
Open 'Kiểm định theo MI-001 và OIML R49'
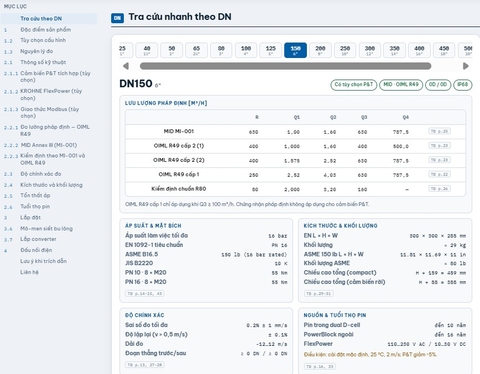[53, 159]
